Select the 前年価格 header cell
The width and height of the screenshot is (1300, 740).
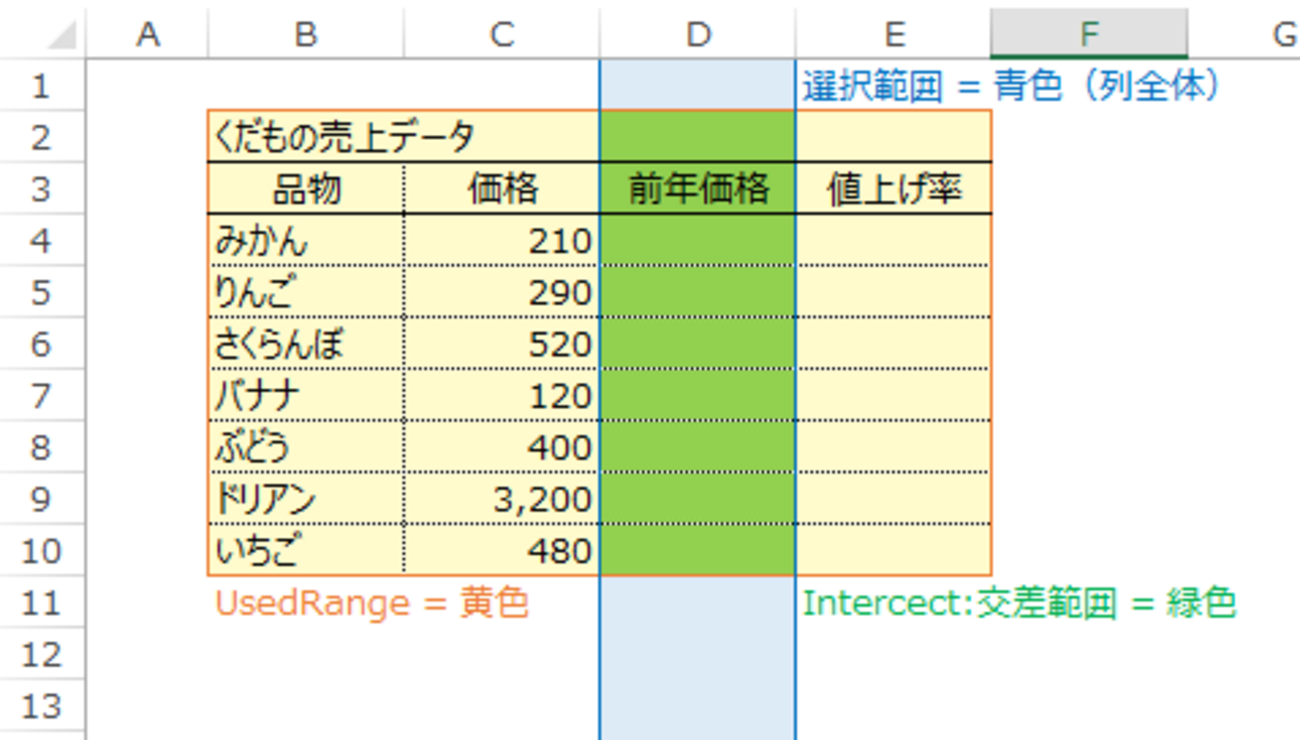[x=698, y=189]
